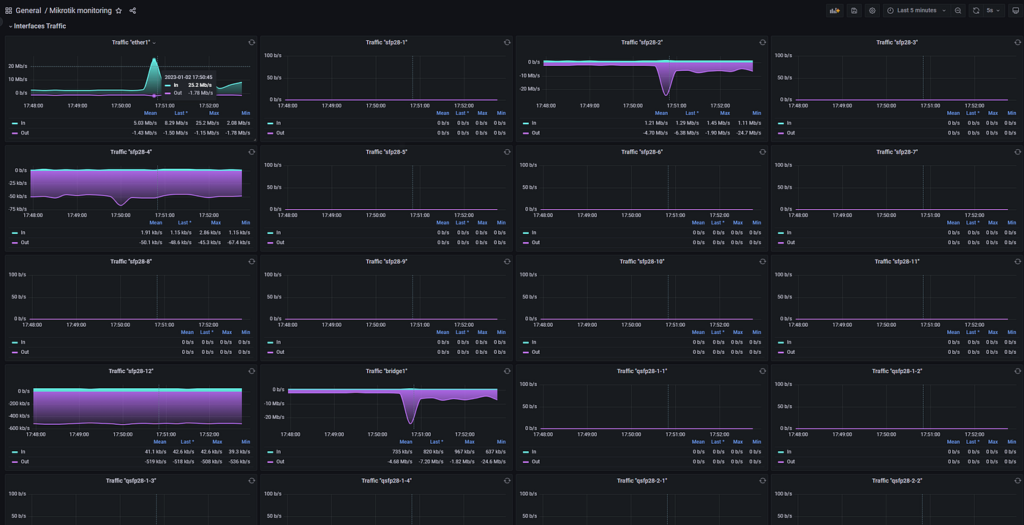1024x525 pixels.
Task: Open Traffic "sfp28-4" panel menu
Action: pos(131,152)
